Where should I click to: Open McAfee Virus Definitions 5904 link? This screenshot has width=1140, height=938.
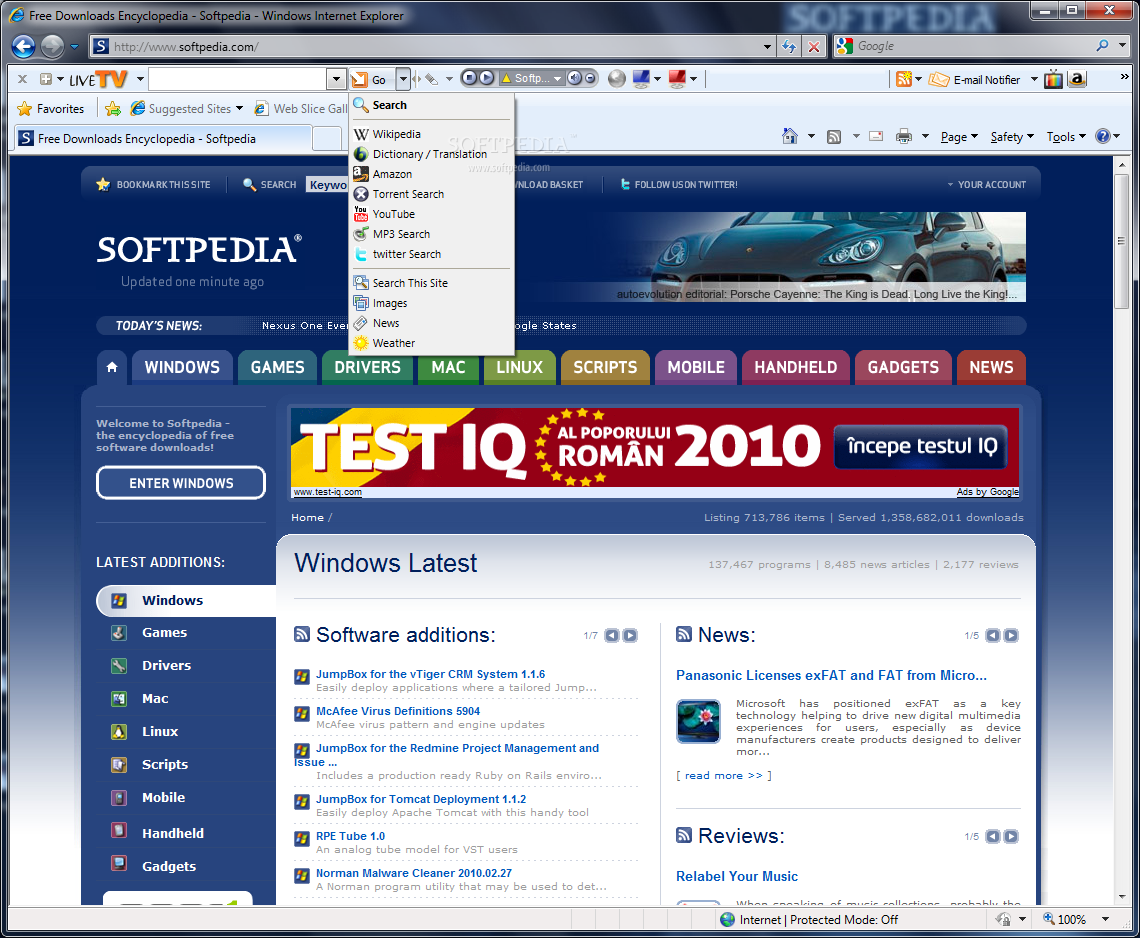(x=398, y=711)
